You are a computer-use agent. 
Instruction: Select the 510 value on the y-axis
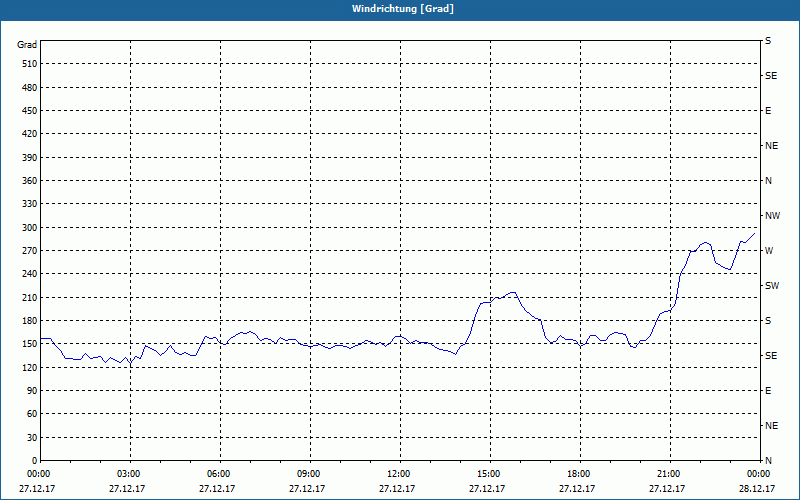coord(30,64)
